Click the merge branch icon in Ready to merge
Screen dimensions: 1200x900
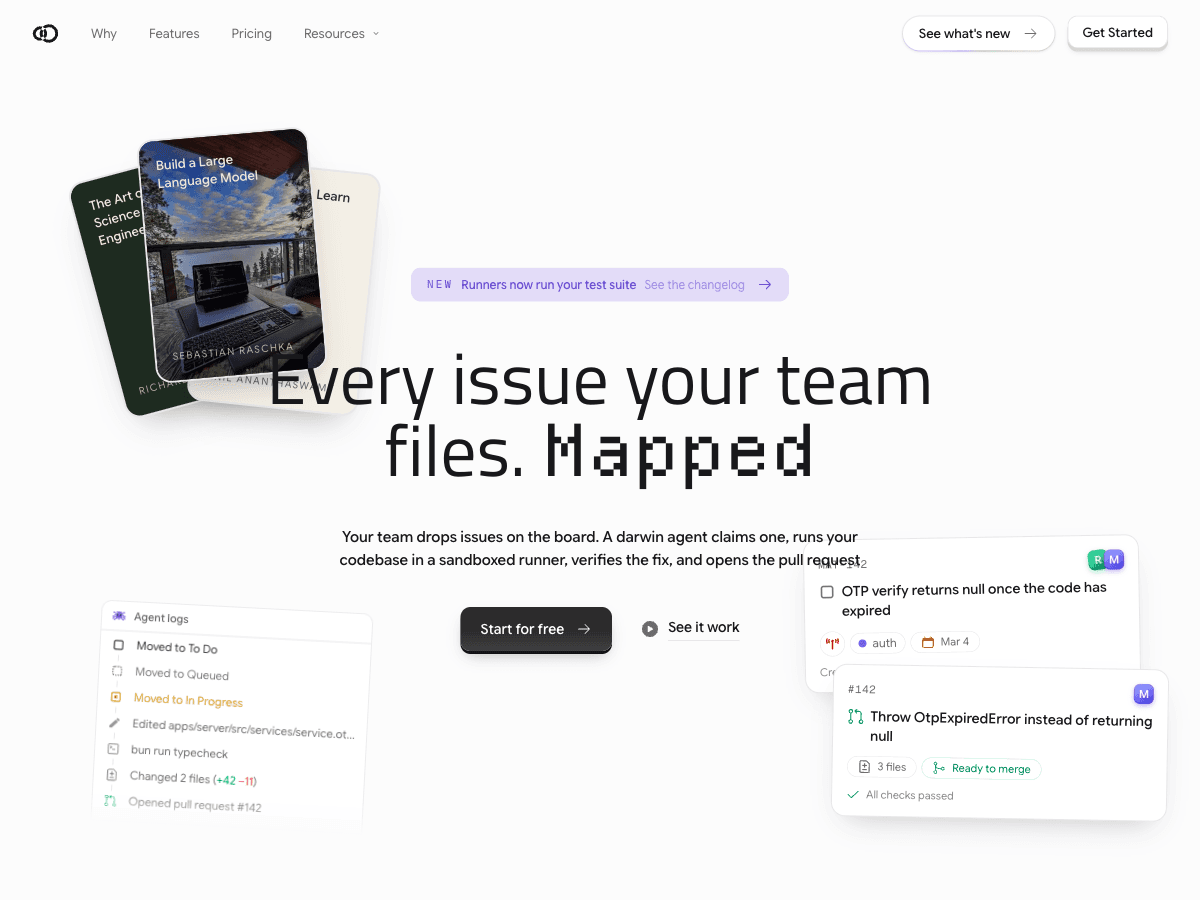[938, 768]
